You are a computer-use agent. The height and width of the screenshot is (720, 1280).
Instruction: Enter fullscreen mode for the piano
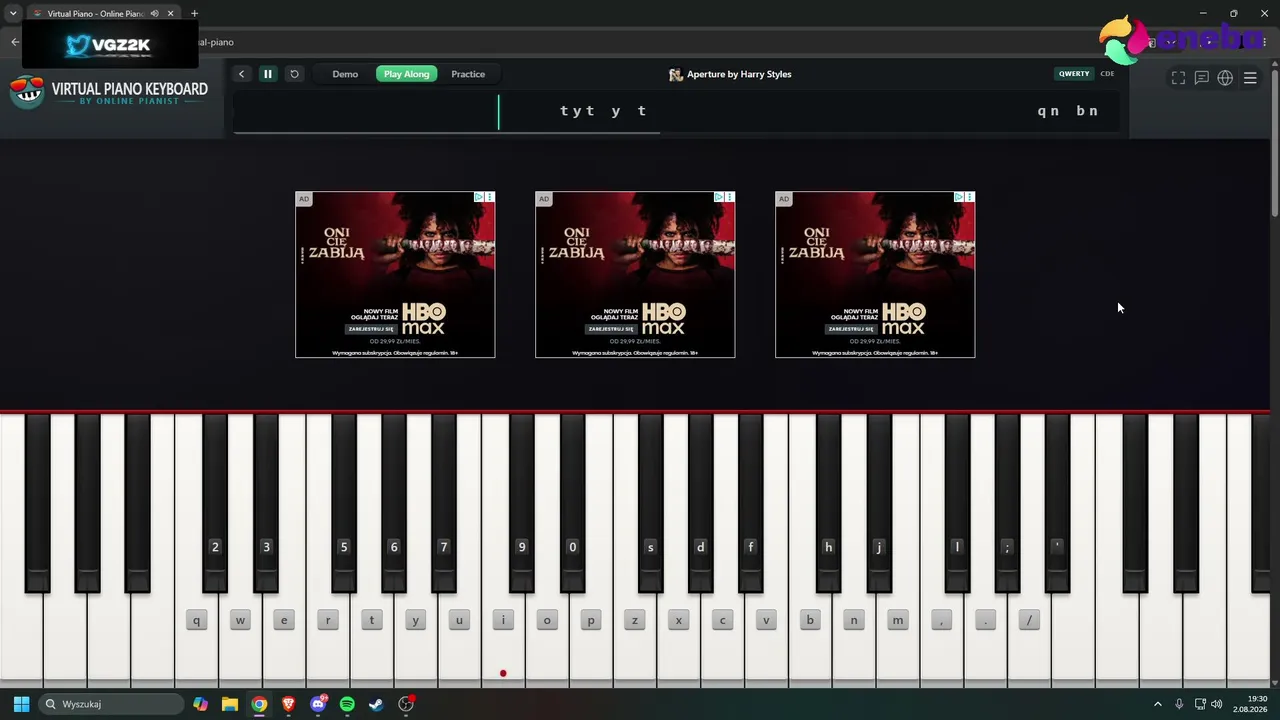coord(1178,78)
